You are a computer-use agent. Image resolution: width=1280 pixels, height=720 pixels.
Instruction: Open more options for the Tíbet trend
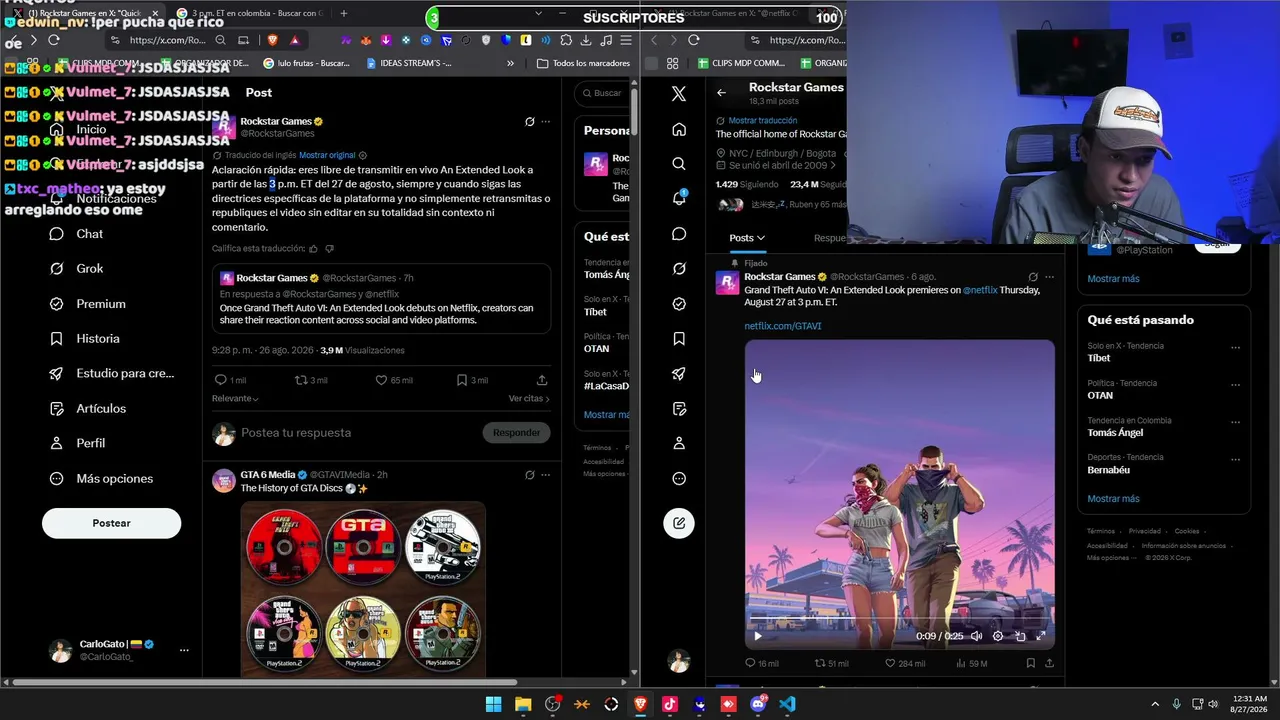coord(1235,348)
